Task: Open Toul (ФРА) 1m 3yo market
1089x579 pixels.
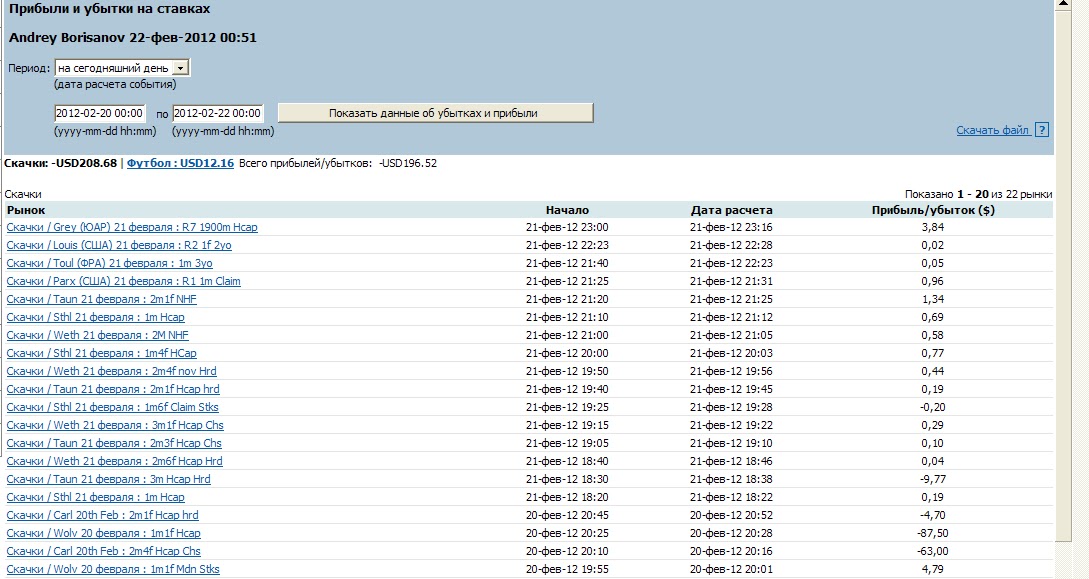Action: click(x=110, y=263)
